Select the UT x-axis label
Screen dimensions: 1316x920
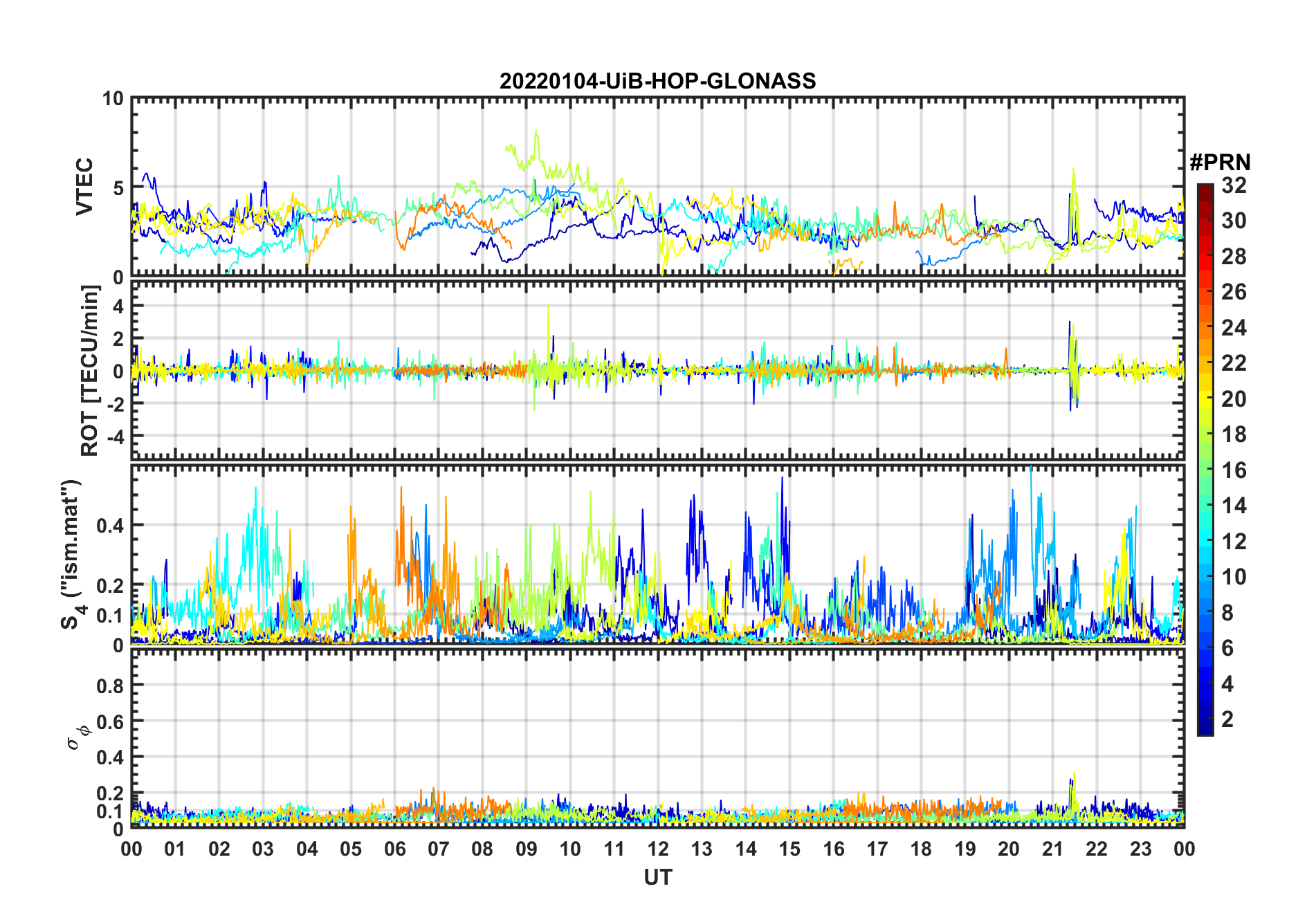click(x=657, y=877)
